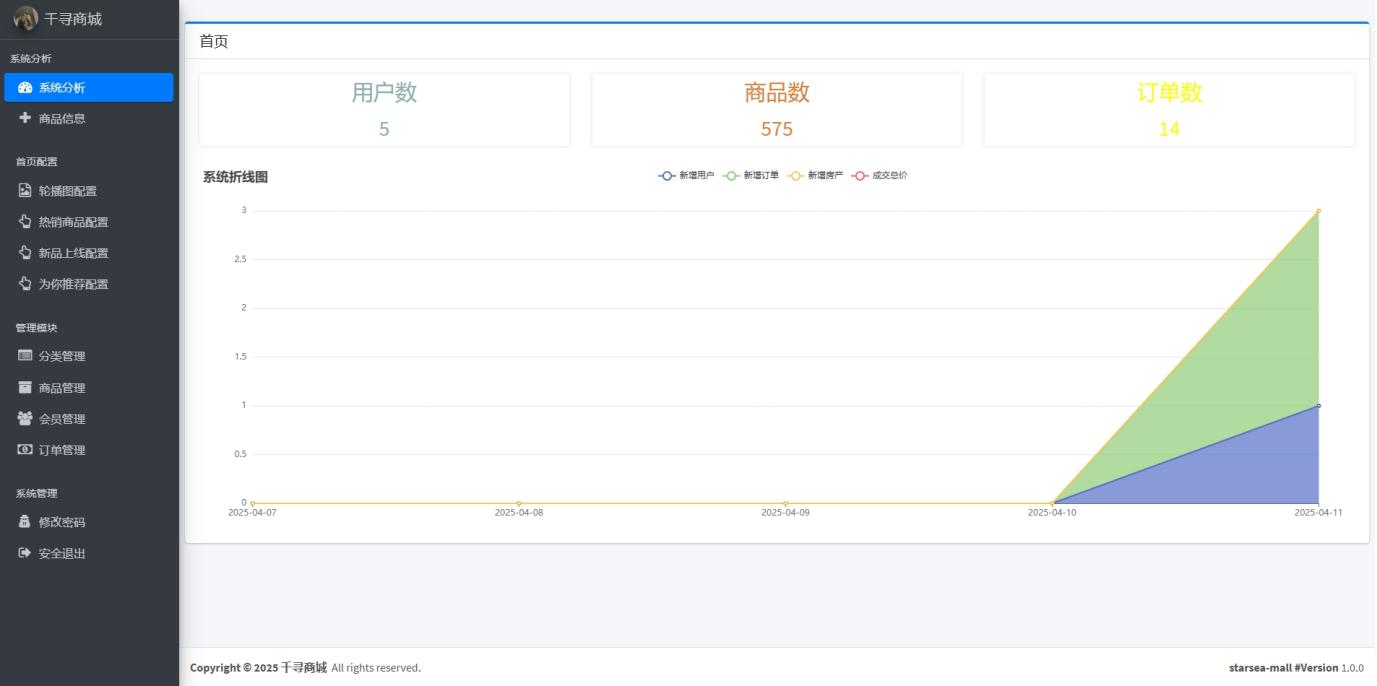Click the 会员管理 members icon
This screenshot has width=1377, height=686.
24,418
